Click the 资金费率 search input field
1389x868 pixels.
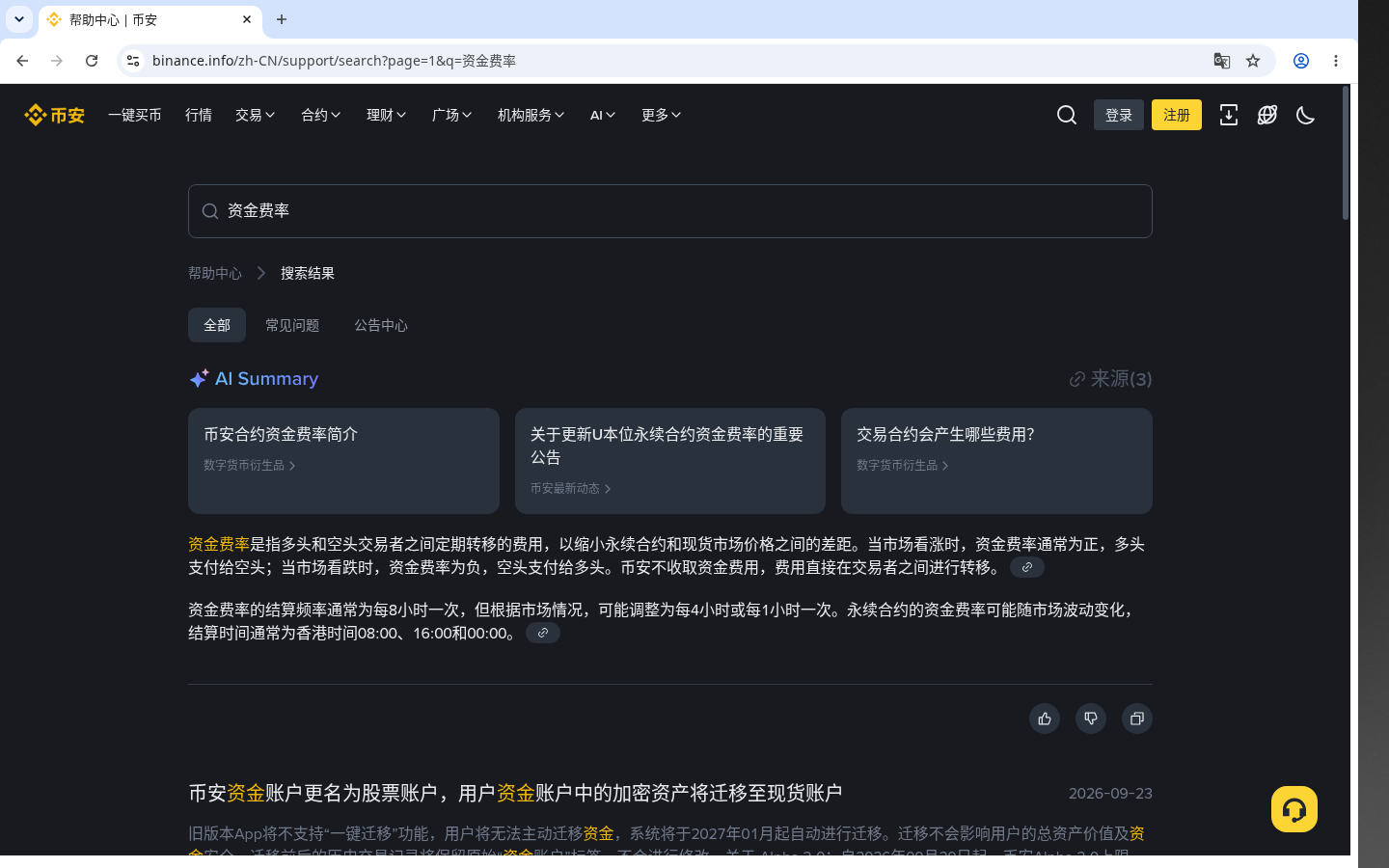[x=670, y=211]
